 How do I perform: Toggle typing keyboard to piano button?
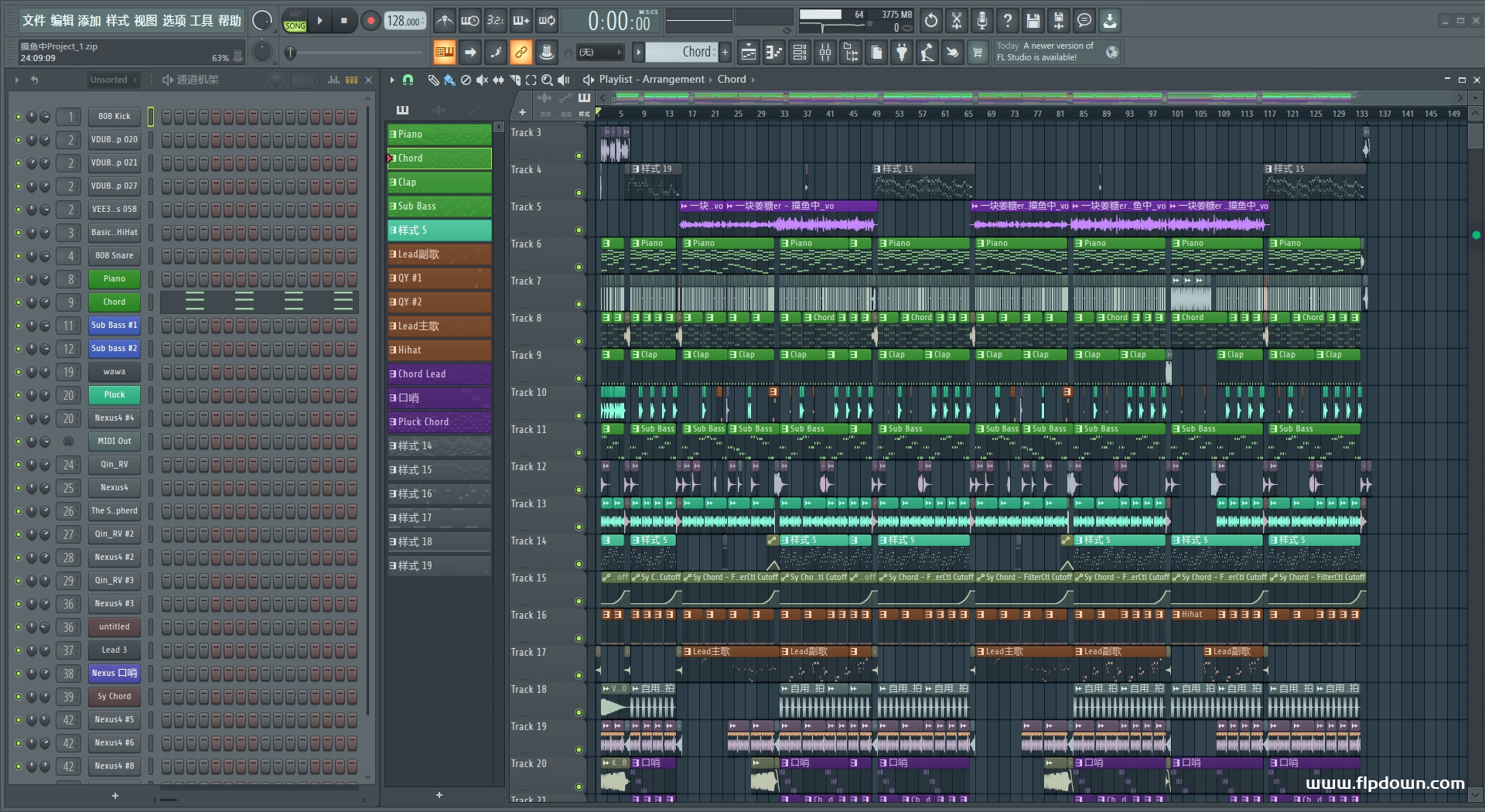point(444,53)
